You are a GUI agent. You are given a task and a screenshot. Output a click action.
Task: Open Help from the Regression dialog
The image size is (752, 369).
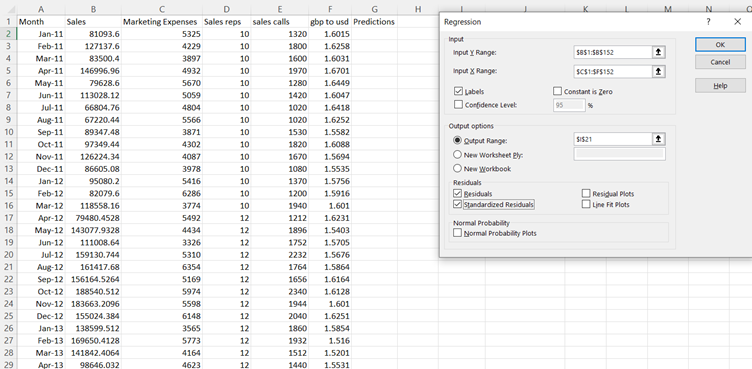point(720,85)
